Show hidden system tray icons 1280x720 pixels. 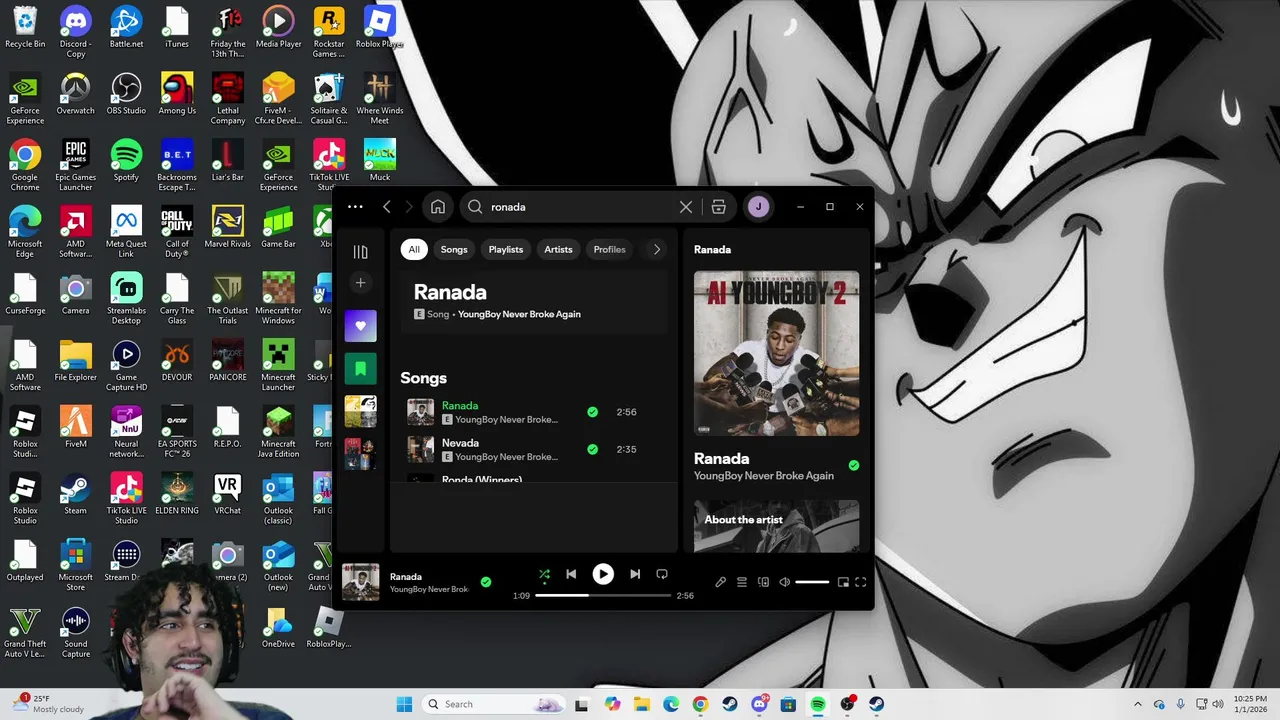[x=1137, y=704]
